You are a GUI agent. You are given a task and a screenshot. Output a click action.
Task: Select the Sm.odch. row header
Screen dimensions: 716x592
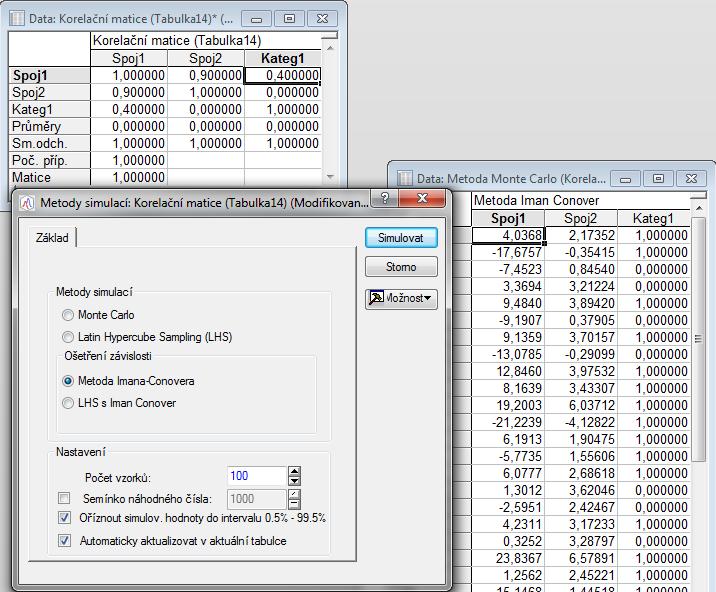(49, 143)
